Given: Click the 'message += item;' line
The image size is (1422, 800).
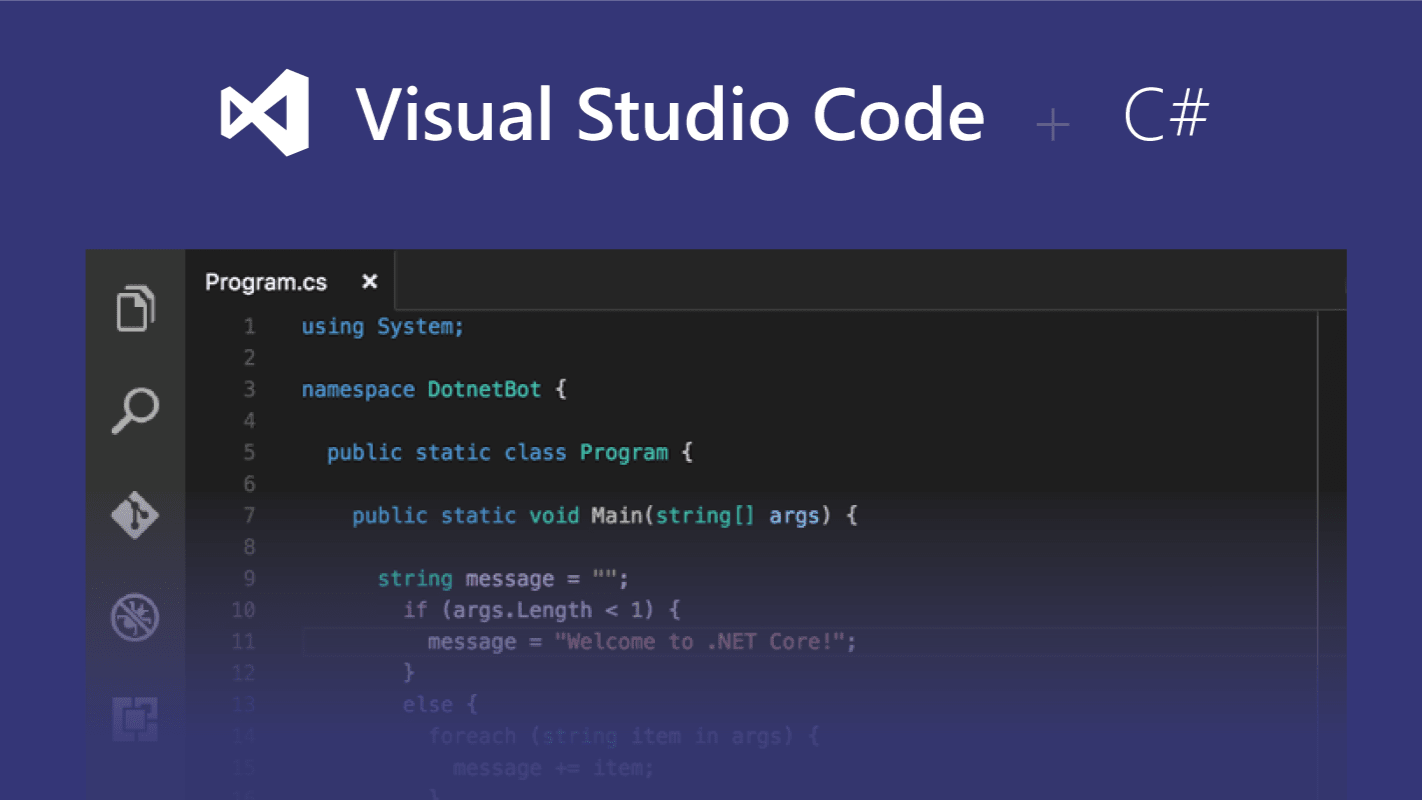Looking at the screenshot, I should pyautogui.click(x=554, y=768).
